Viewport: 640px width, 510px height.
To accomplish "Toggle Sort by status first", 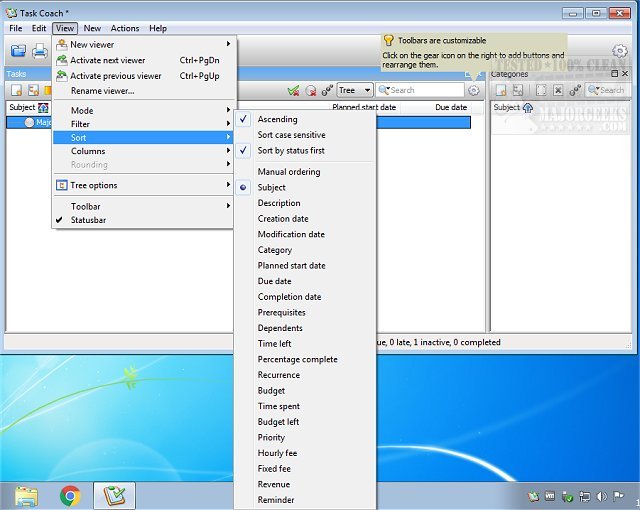I will pos(305,151).
